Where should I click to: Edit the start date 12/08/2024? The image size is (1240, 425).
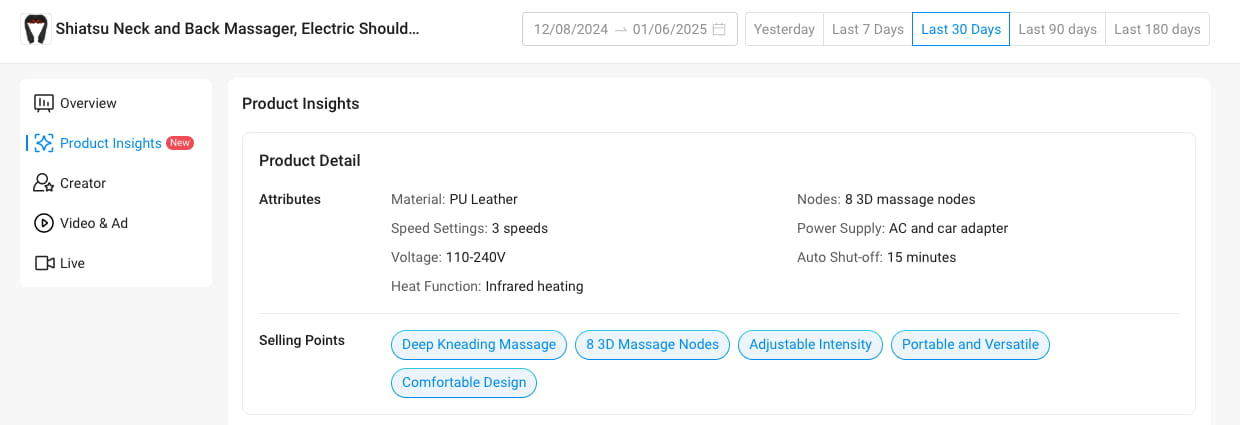coord(571,29)
